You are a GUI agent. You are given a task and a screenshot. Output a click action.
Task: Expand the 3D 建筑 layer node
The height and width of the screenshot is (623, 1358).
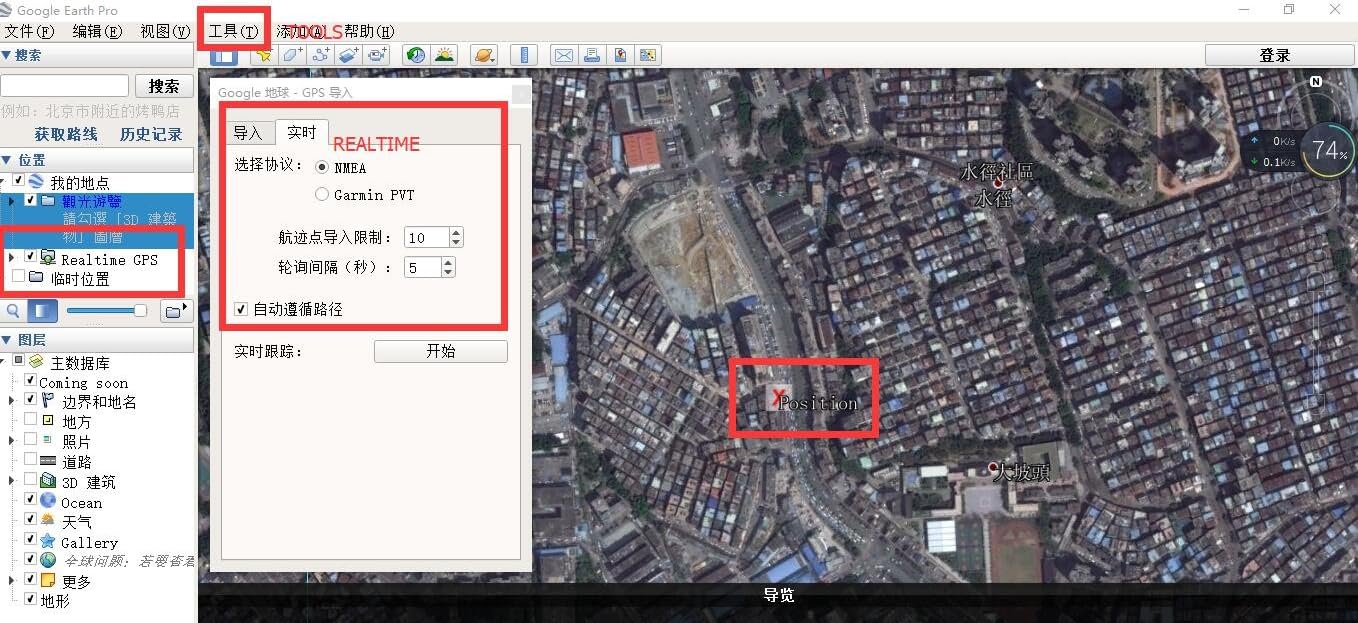(11, 481)
